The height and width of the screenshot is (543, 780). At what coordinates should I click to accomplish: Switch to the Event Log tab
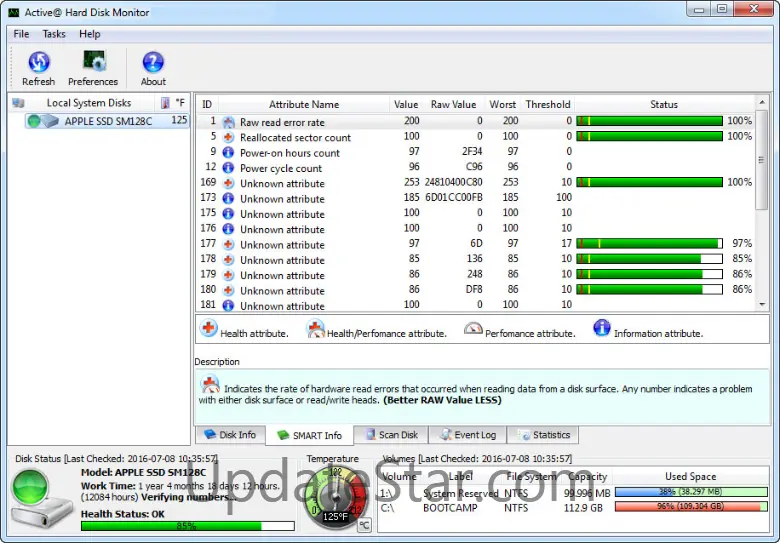tap(468, 435)
